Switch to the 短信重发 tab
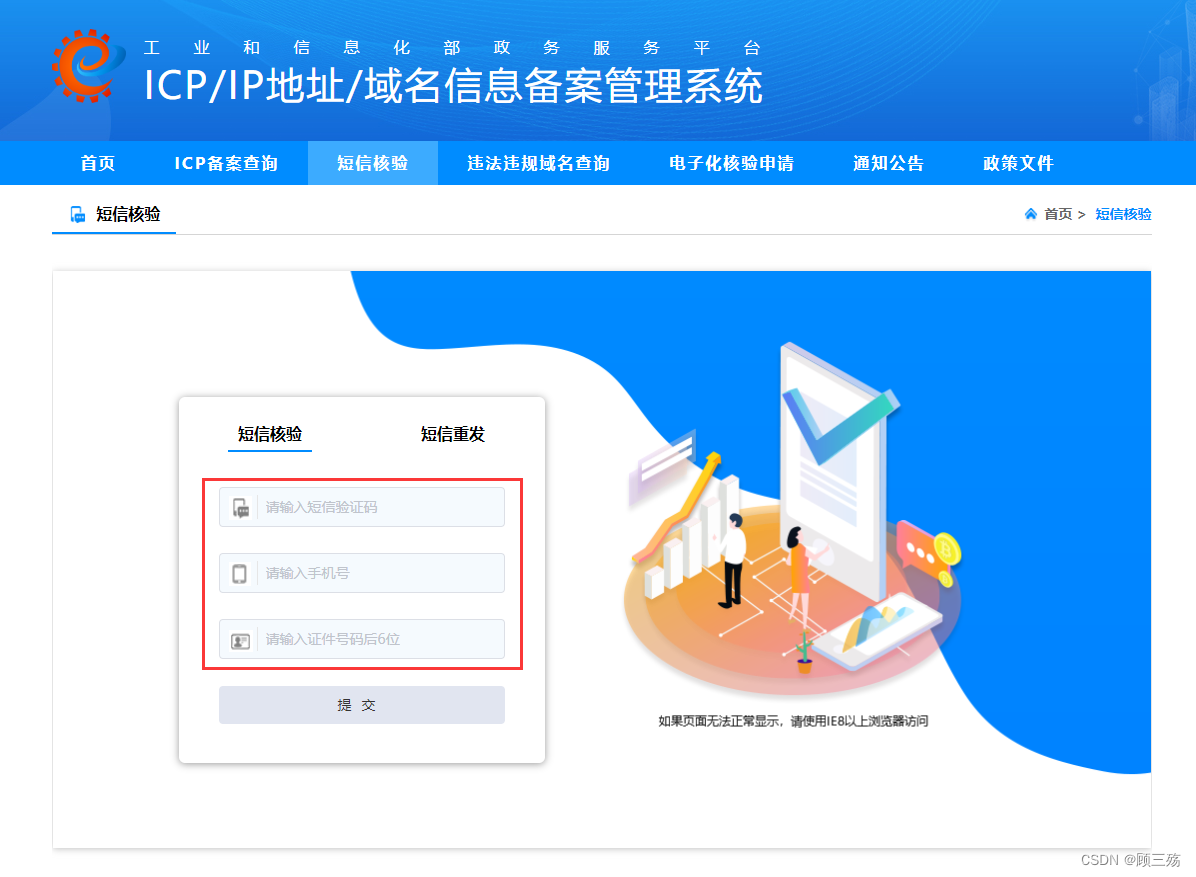This screenshot has width=1196, height=877. pyautogui.click(x=452, y=435)
